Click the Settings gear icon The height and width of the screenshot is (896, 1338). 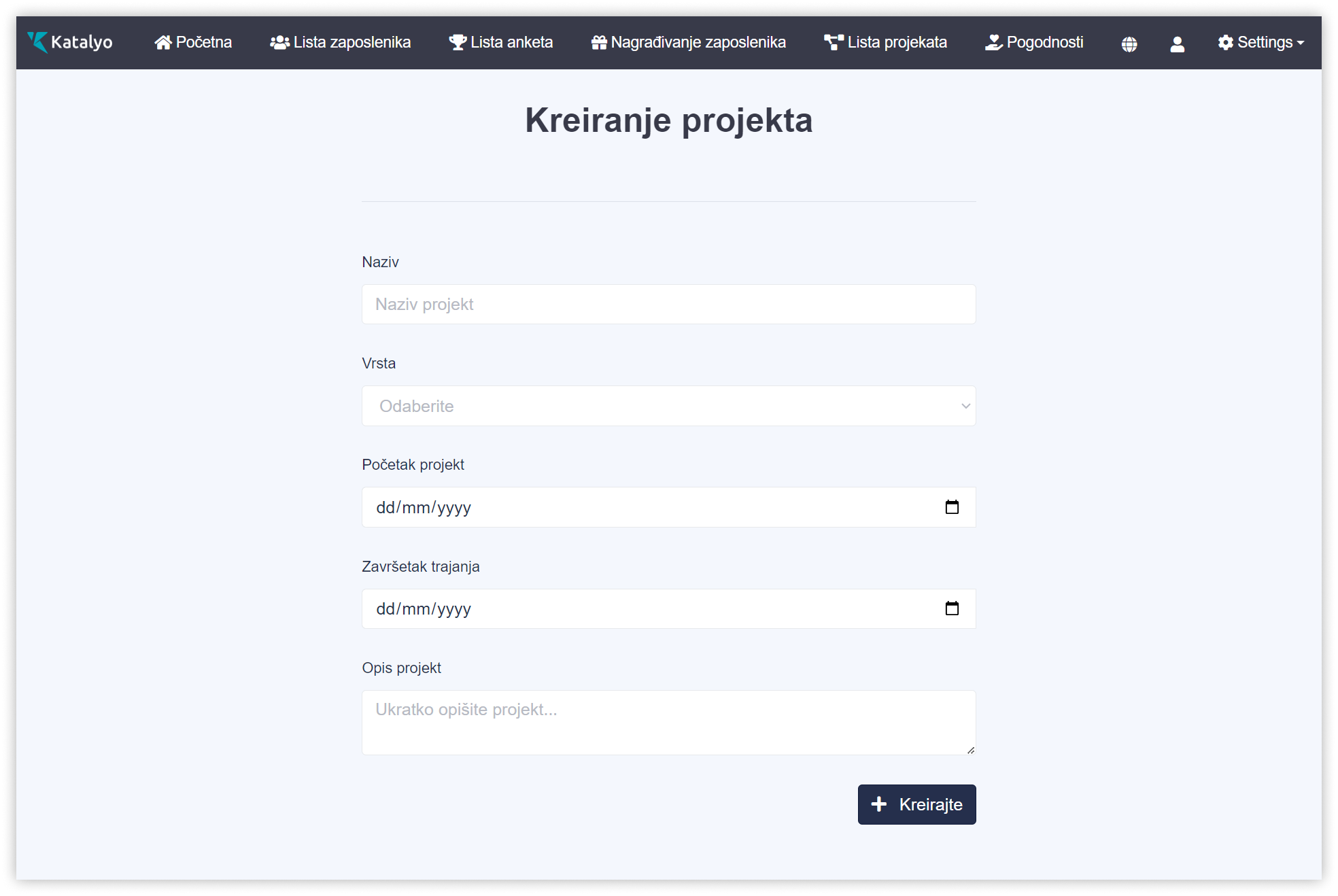(1225, 43)
